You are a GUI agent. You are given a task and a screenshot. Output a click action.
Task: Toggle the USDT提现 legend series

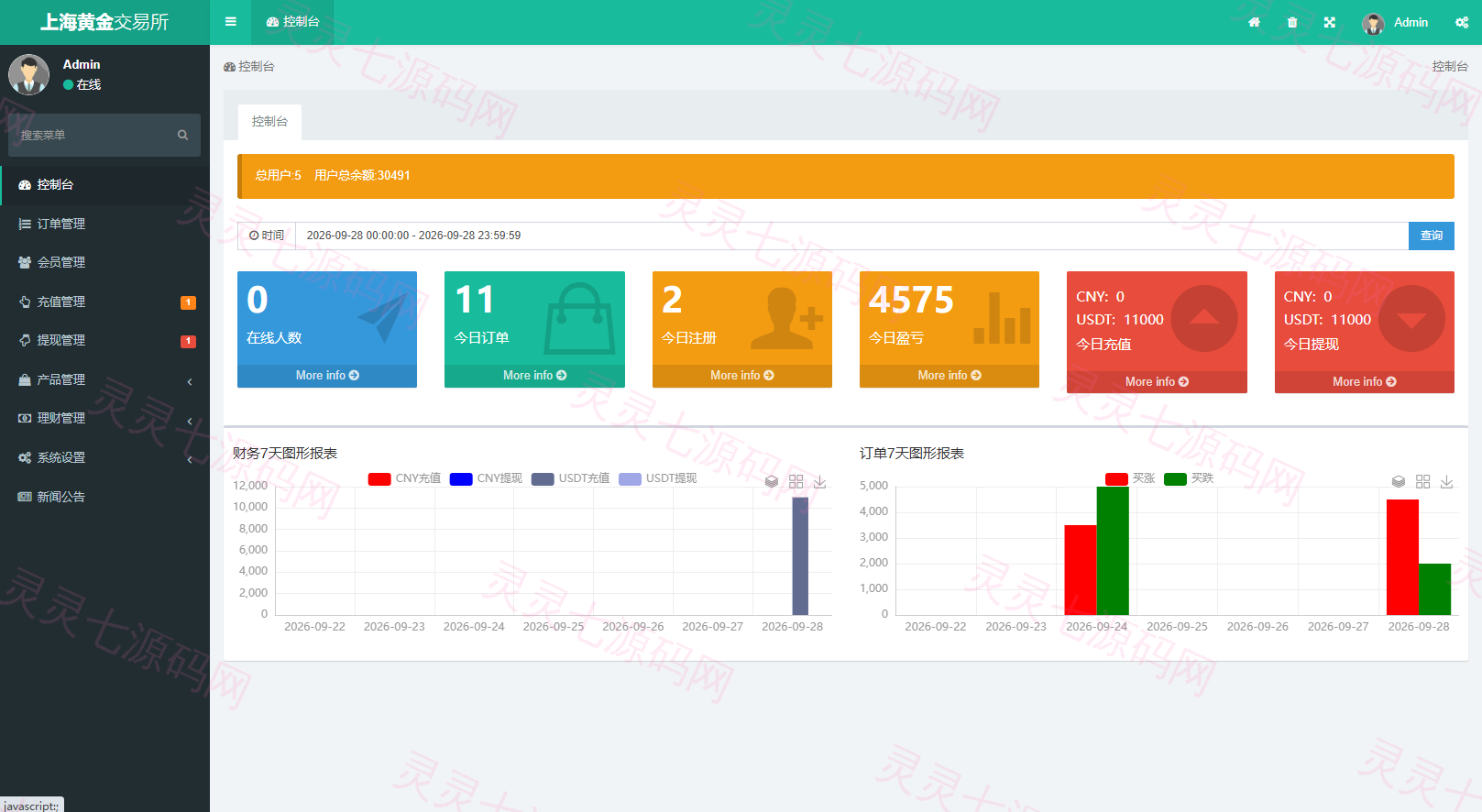658,478
